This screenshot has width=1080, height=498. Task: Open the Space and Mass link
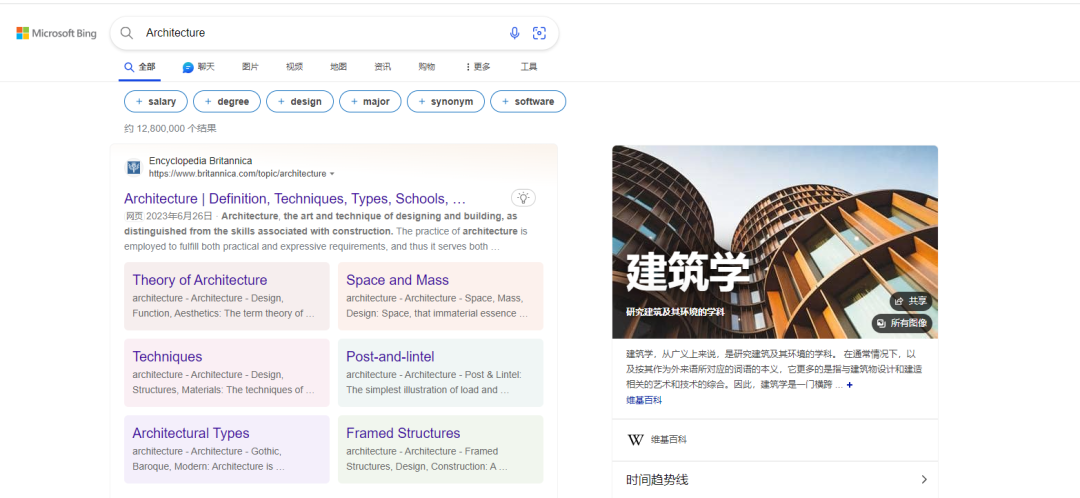click(x=397, y=280)
